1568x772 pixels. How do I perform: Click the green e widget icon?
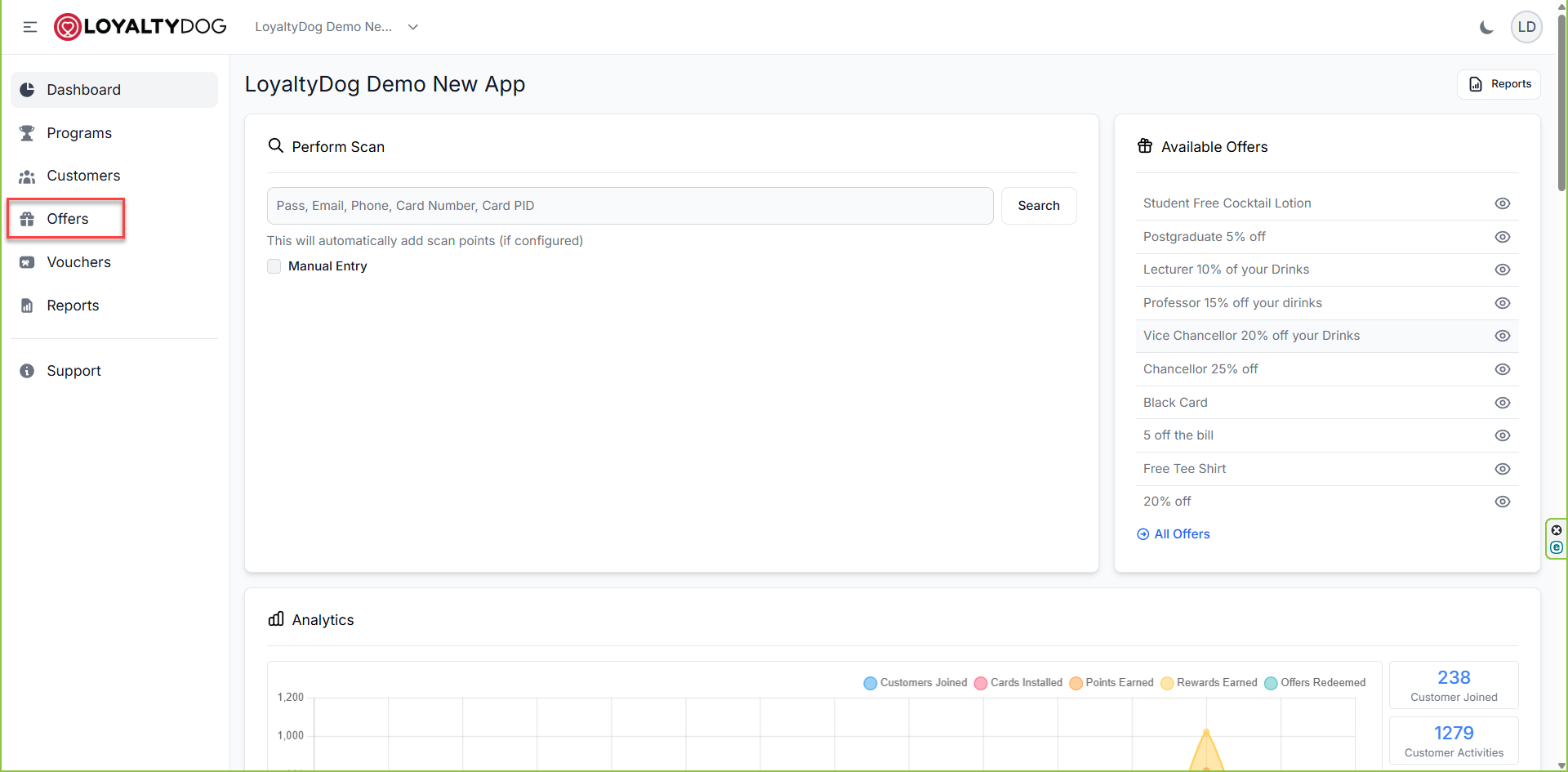click(x=1557, y=547)
